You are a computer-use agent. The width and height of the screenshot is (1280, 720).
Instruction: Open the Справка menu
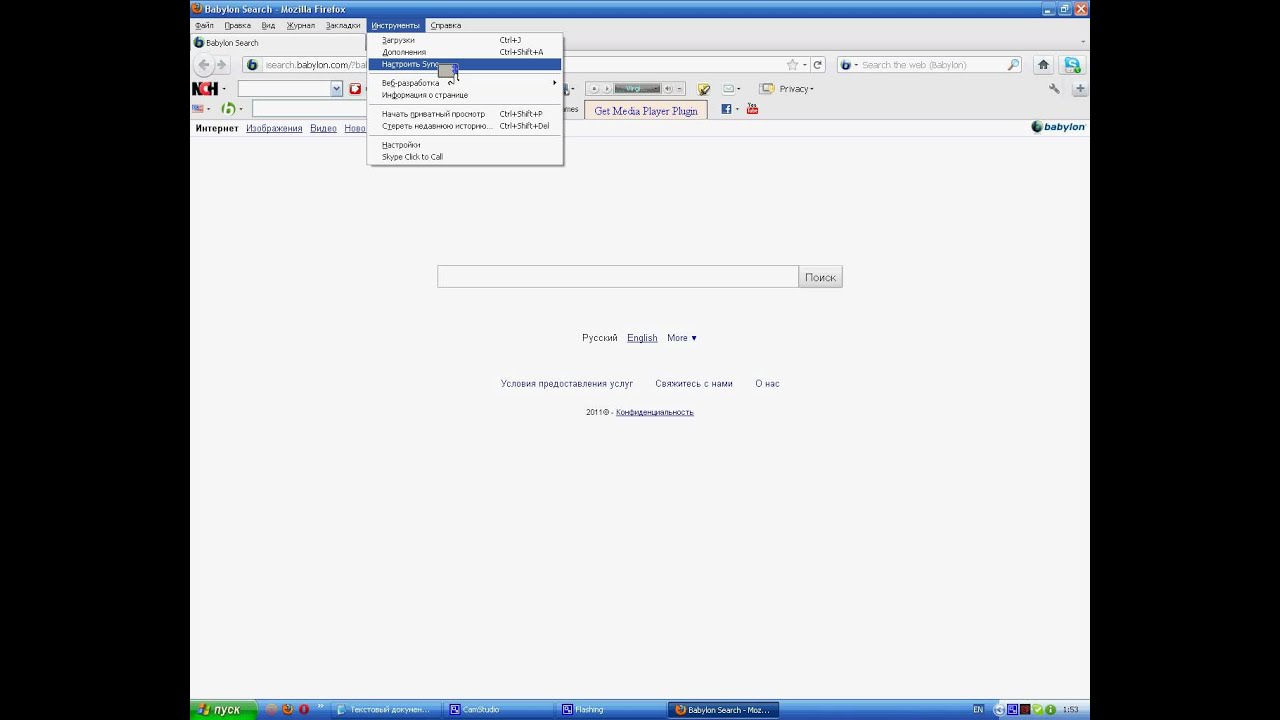pyautogui.click(x=446, y=25)
